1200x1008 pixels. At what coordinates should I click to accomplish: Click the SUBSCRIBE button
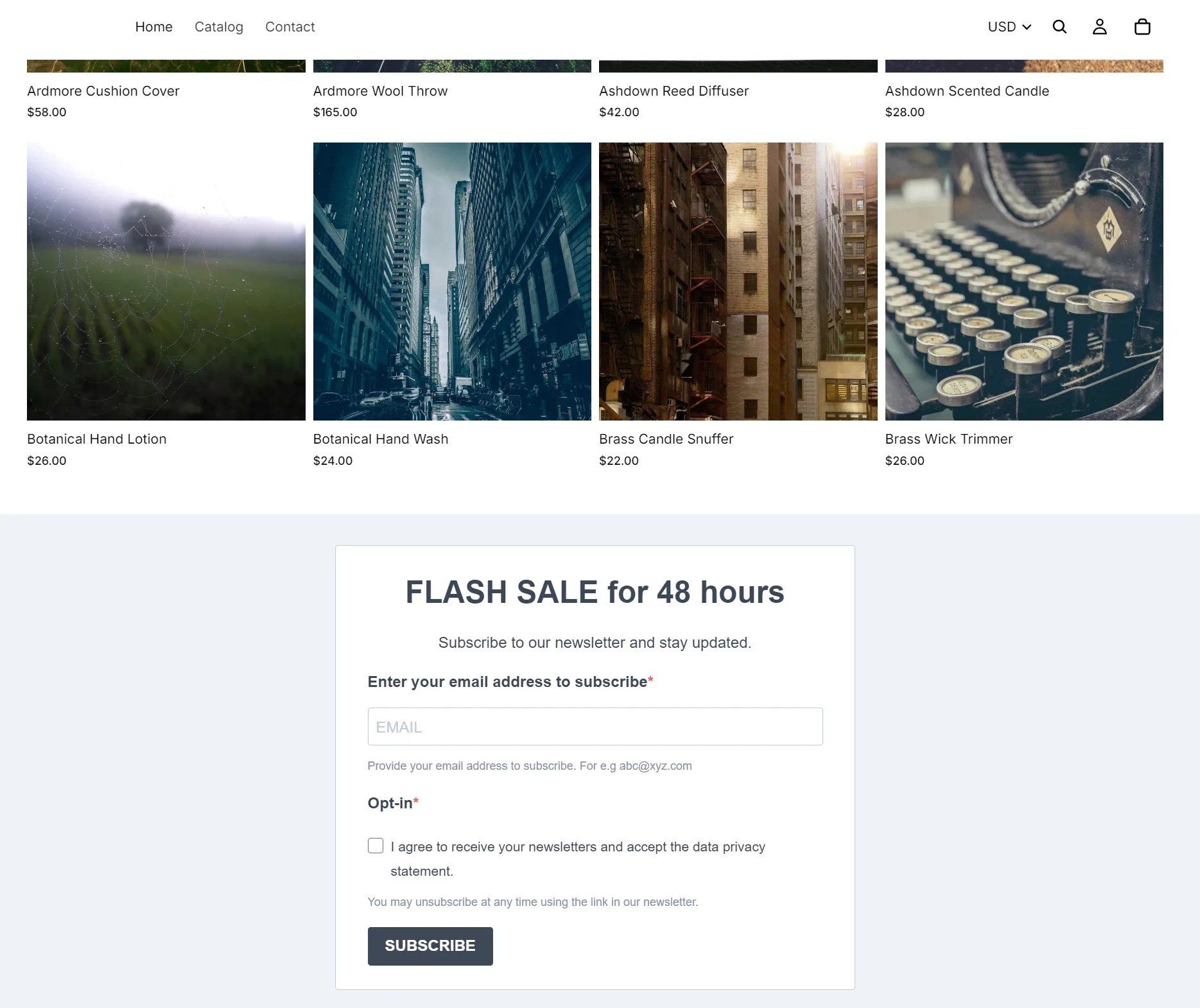pos(430,946)
